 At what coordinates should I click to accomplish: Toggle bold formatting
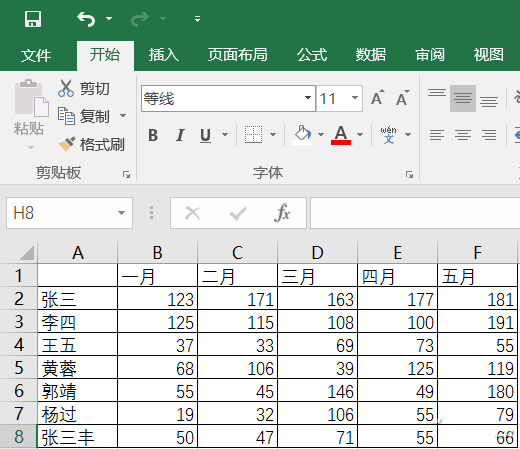pyautogui.click(x=153, y=135)
